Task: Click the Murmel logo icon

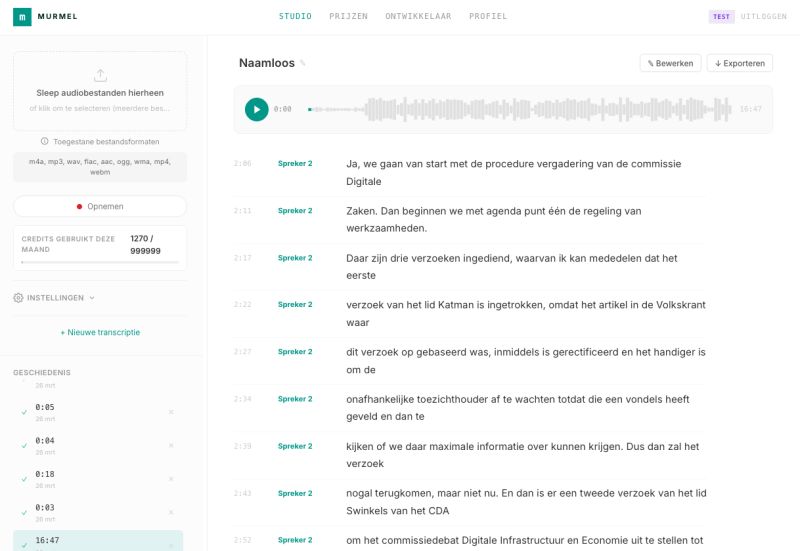Action: pos(22,17)
